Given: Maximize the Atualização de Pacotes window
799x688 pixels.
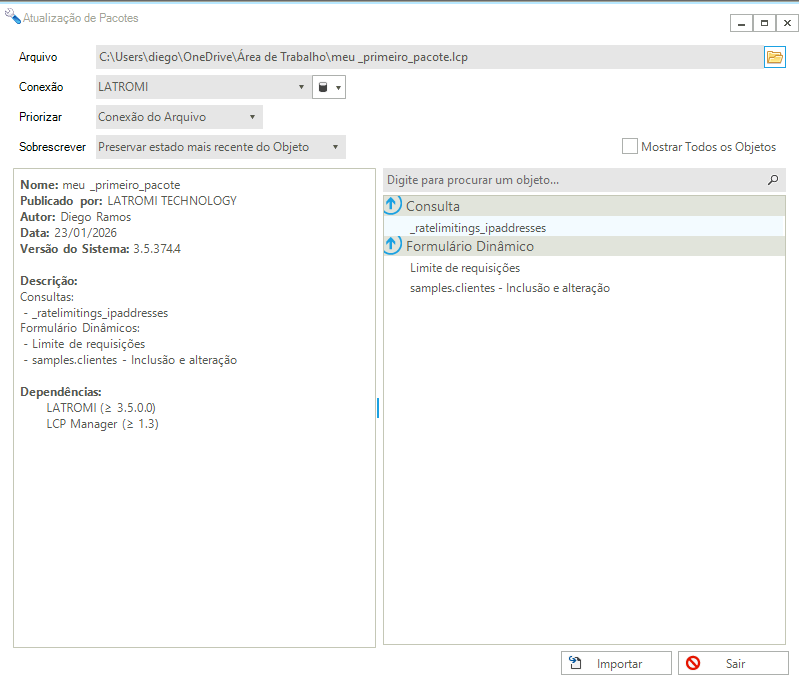Looking at the screenshot, I should pyautogui.click(x=764, y=23).
